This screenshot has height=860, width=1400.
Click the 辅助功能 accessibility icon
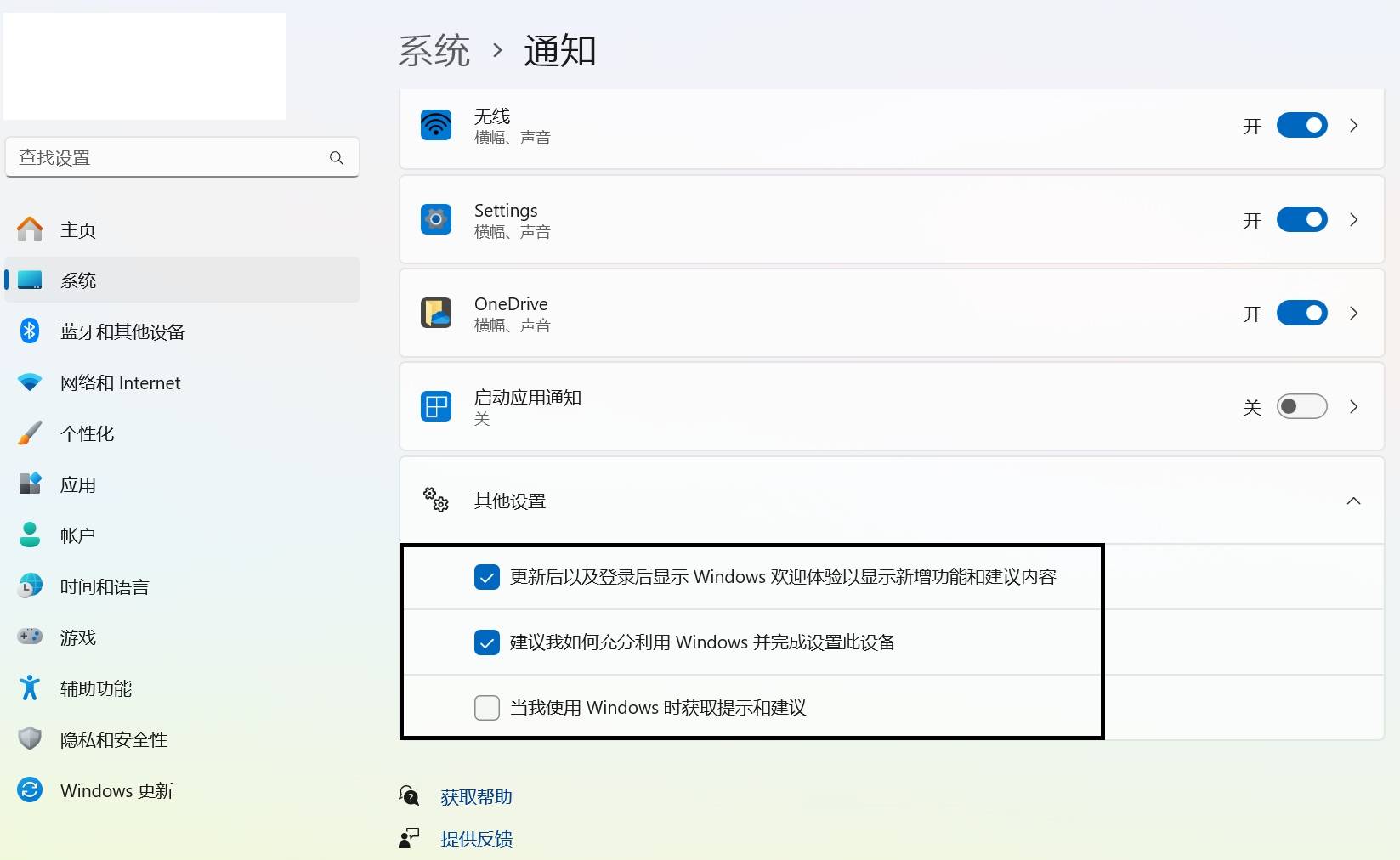[30, 687]
